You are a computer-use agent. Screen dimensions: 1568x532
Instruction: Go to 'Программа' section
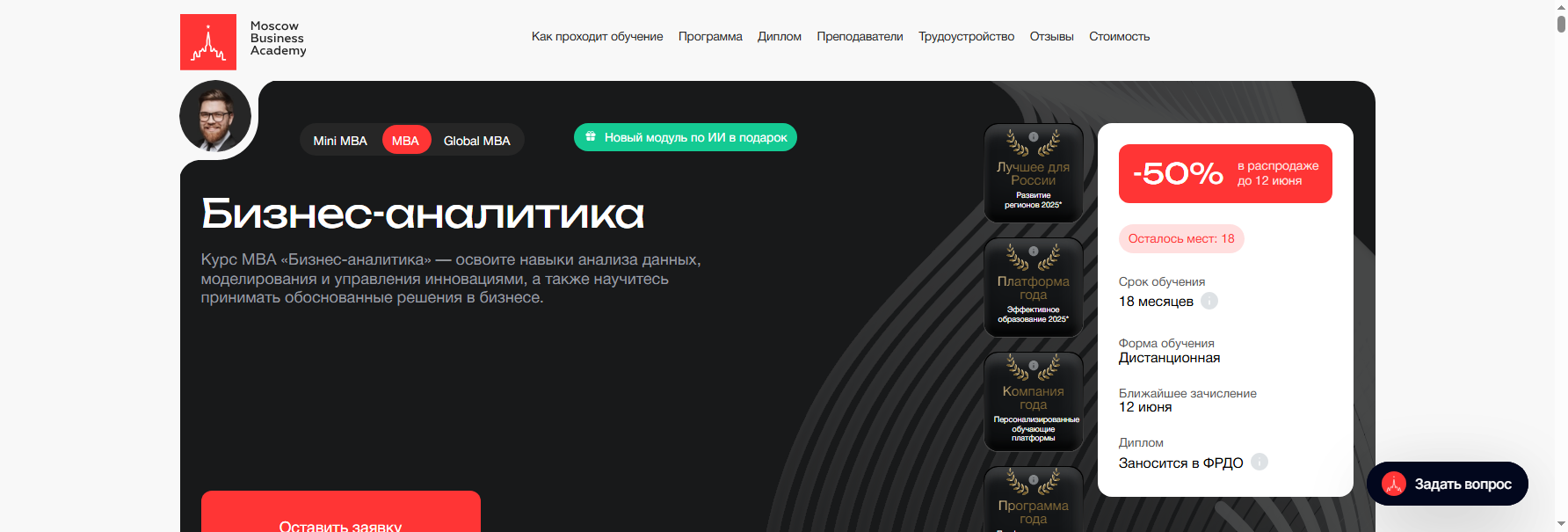point(710,36)
